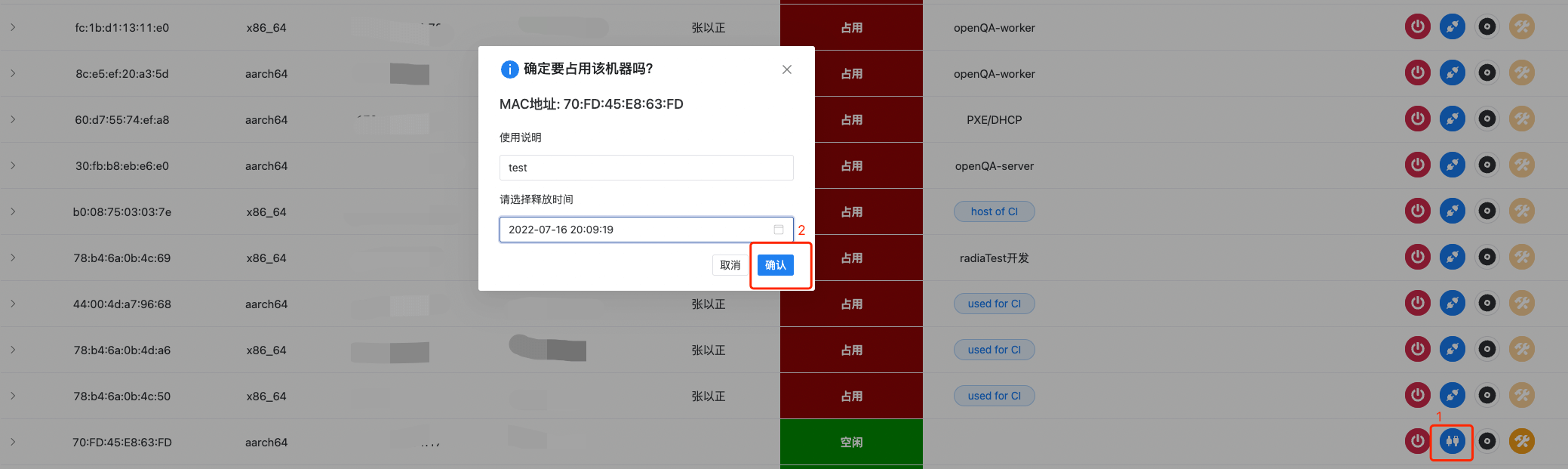Screen dimensions: 1568x469
Task: Click the 'host of CI' tag
Action: tap(994, 211)
